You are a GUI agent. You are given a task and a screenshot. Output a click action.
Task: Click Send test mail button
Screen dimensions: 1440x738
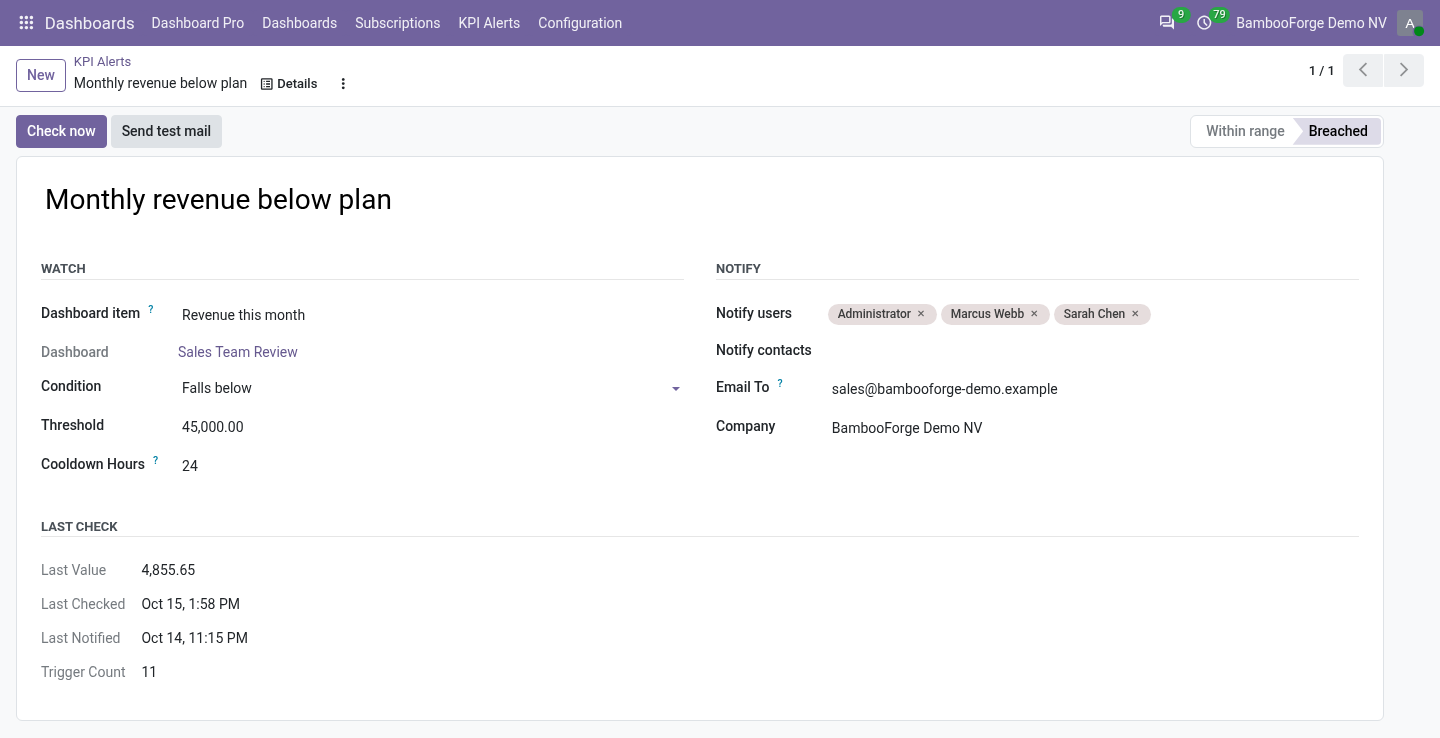coord(166,131)
